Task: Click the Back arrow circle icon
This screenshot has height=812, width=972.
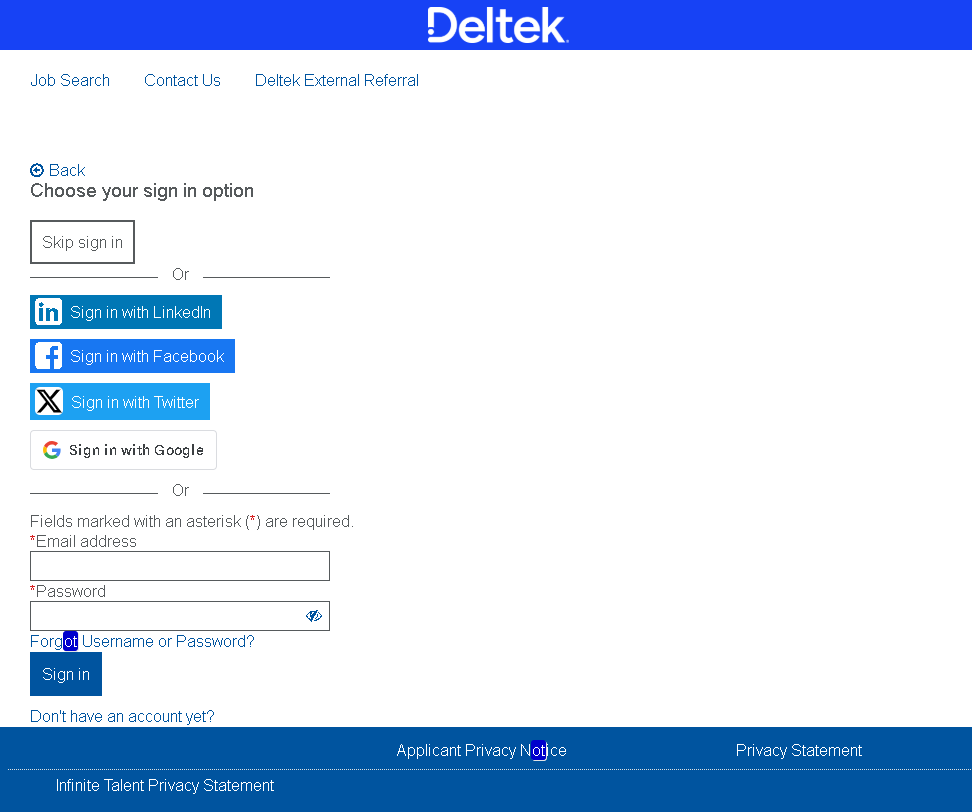Action: pyautogui.click(x=37, y=170)
